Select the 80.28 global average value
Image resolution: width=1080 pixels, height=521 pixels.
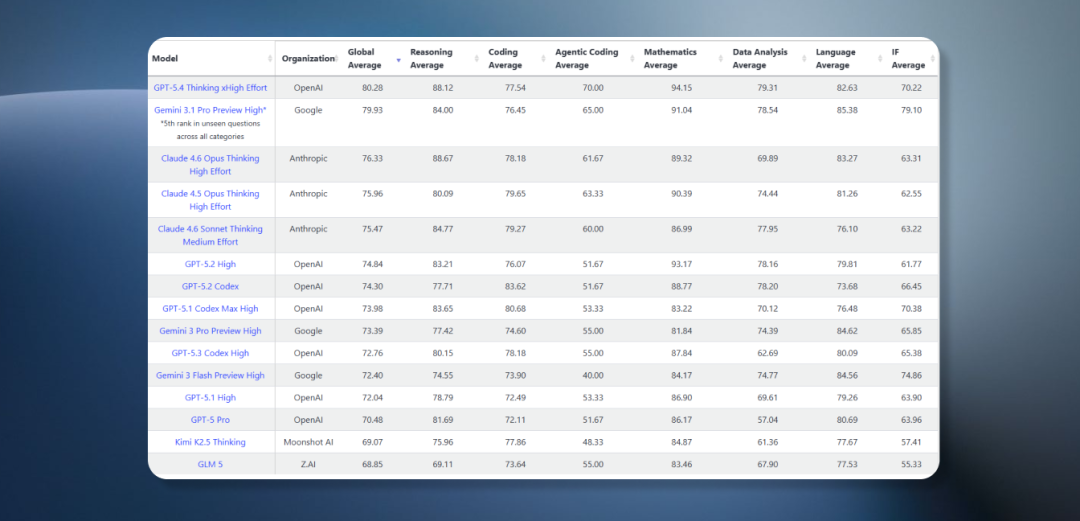pos(373,88)
